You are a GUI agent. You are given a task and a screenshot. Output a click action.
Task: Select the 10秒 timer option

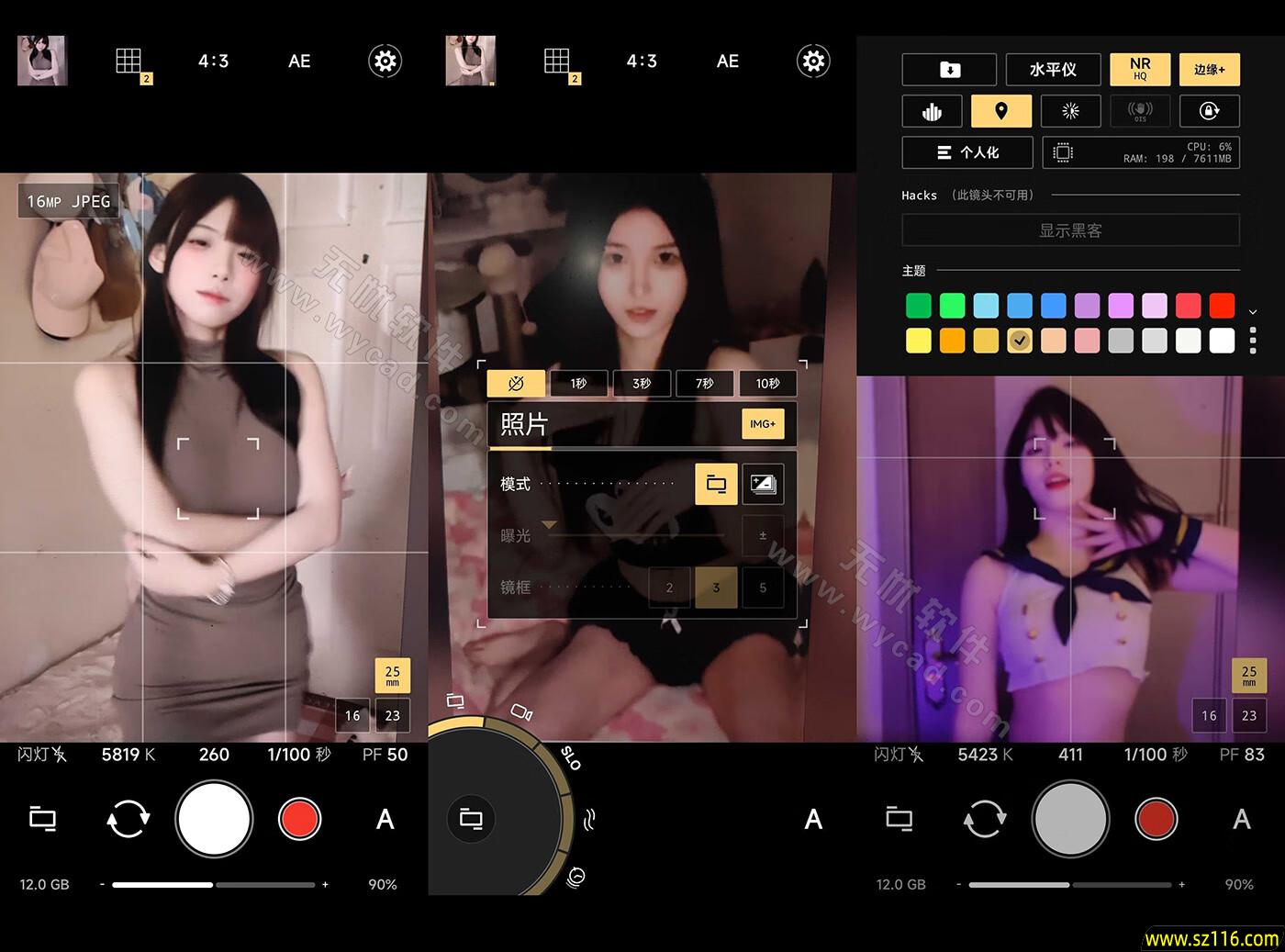(768, 383)
